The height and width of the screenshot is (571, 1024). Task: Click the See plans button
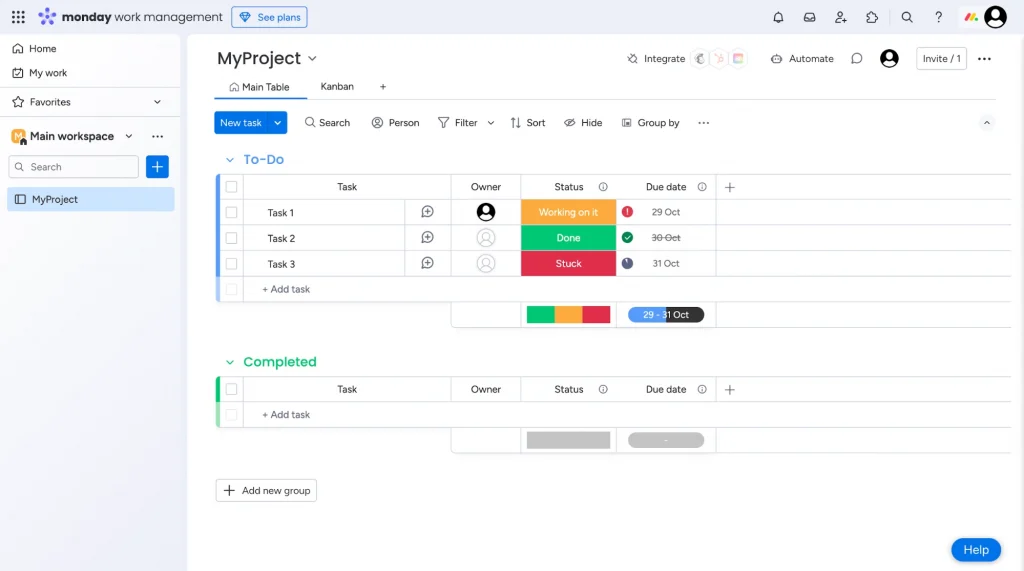point(269,17)
